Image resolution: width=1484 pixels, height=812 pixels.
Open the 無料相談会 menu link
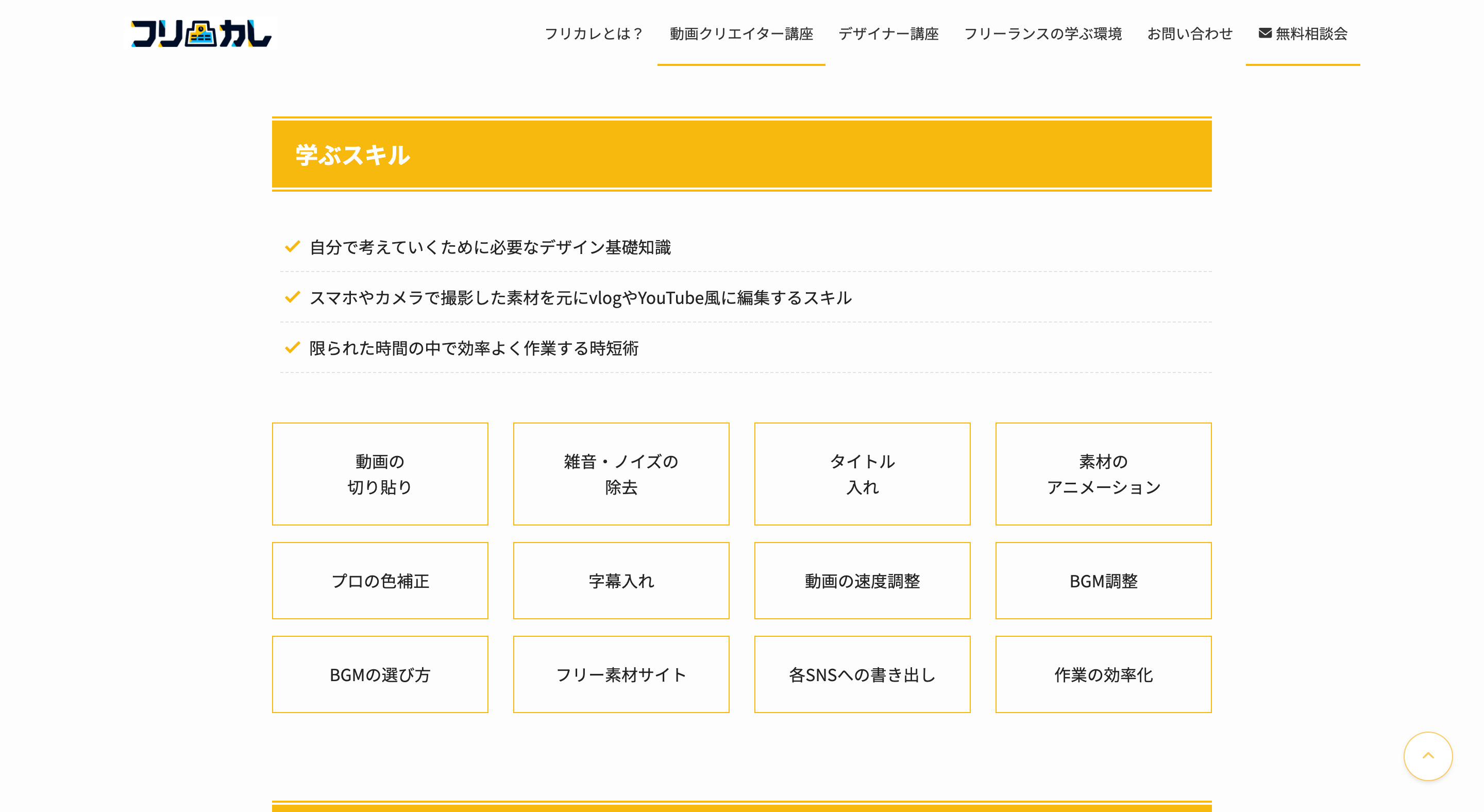coord(1303,33)
